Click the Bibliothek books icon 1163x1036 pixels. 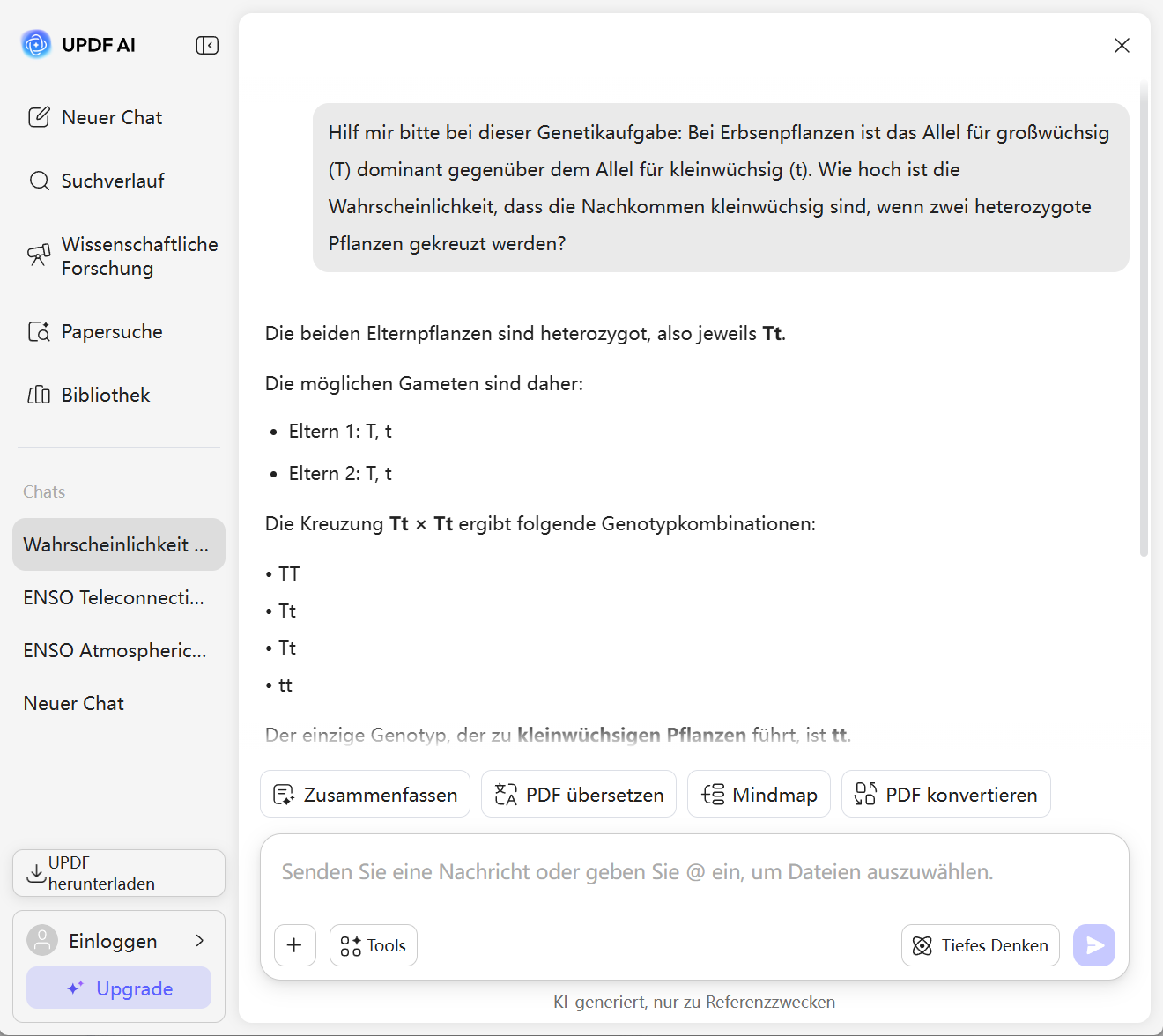pos(39,395)
